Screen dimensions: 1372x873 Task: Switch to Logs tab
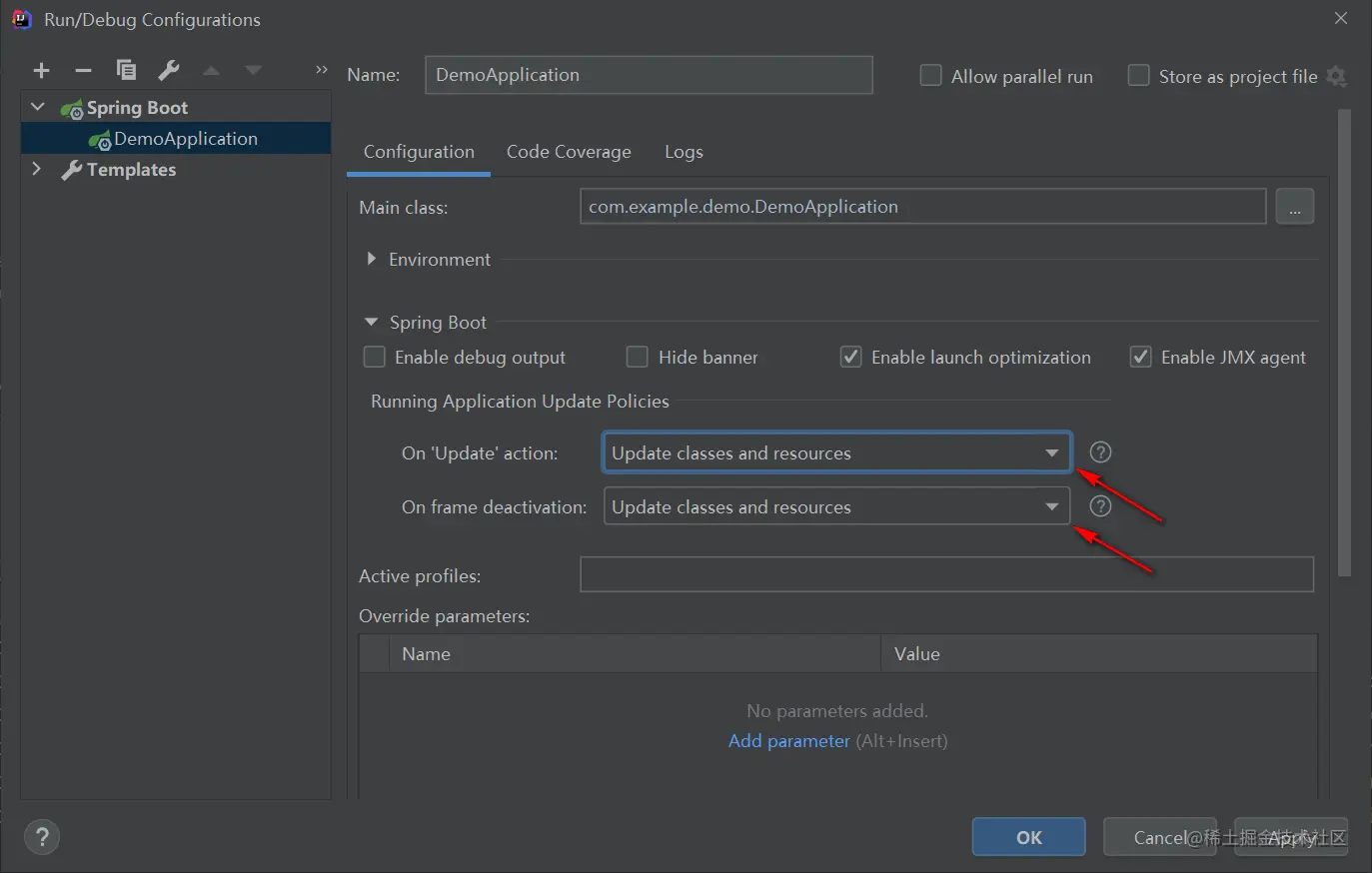[684, 152]
